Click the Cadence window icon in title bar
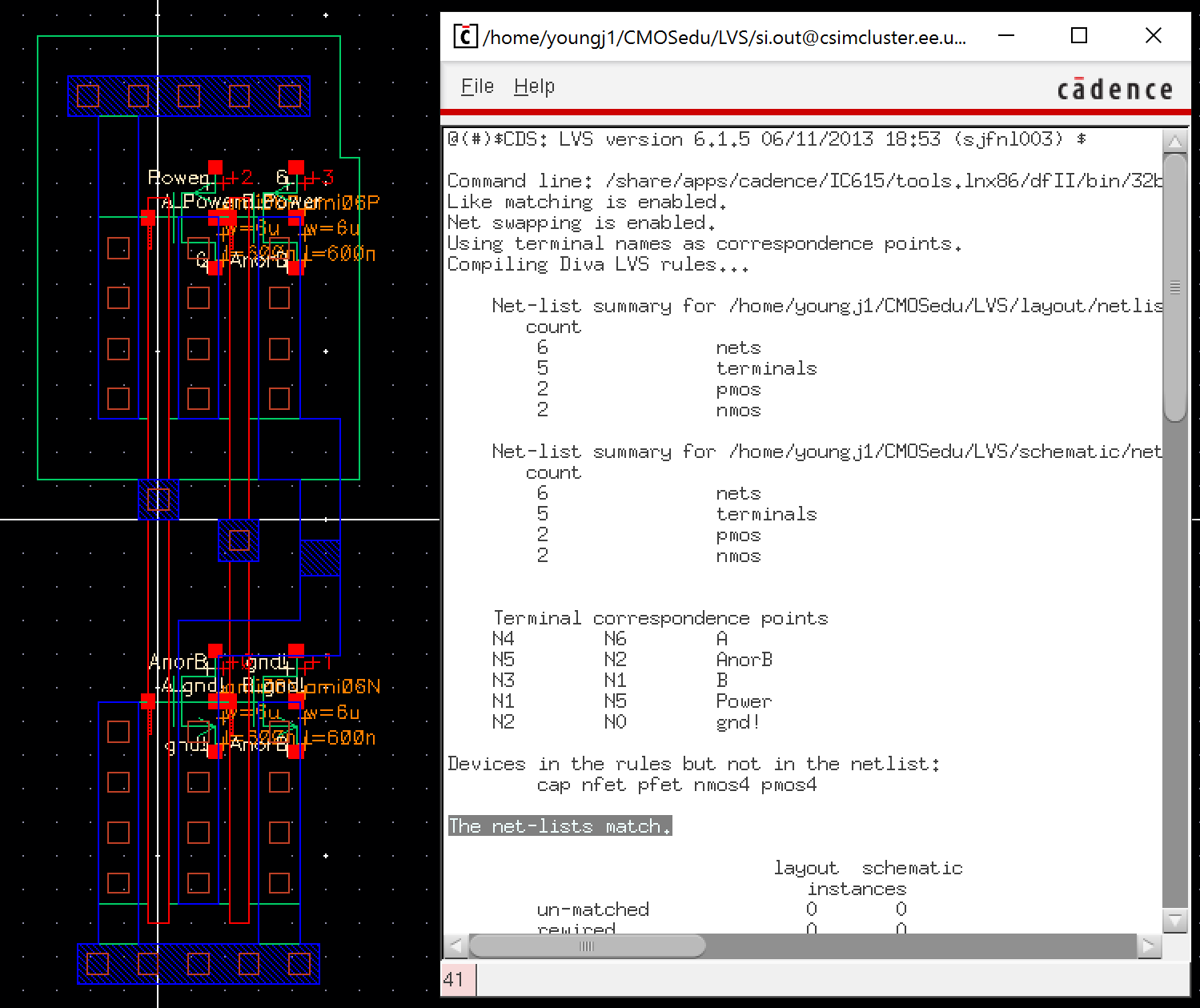Image resolution: width=1200 pixels, height=1008 pixels. pyautogui.click(x=465, y=37)
